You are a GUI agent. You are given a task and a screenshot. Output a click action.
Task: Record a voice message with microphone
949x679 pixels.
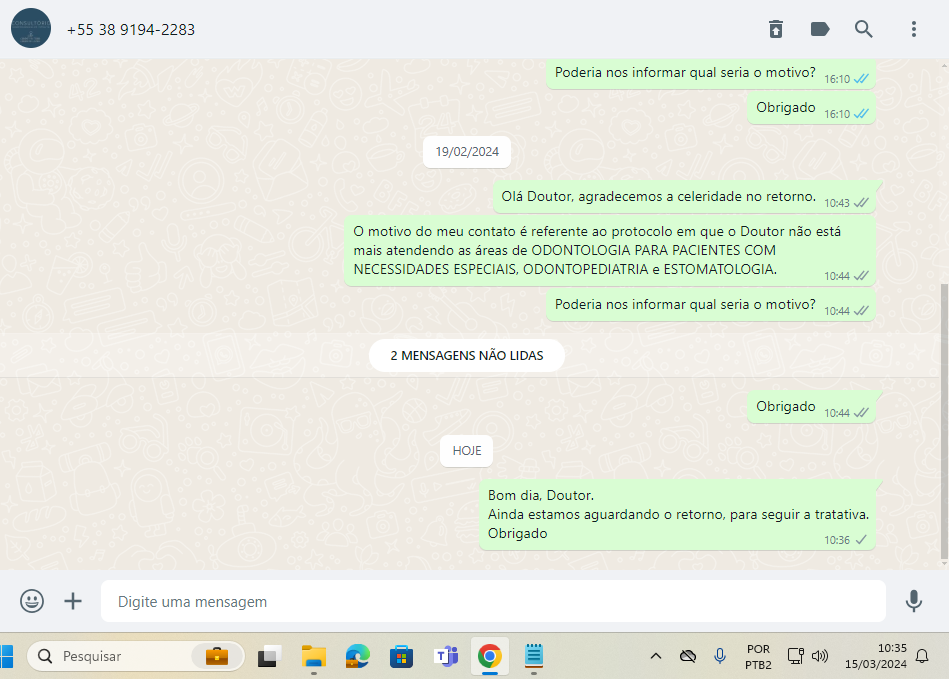[913, 601]
